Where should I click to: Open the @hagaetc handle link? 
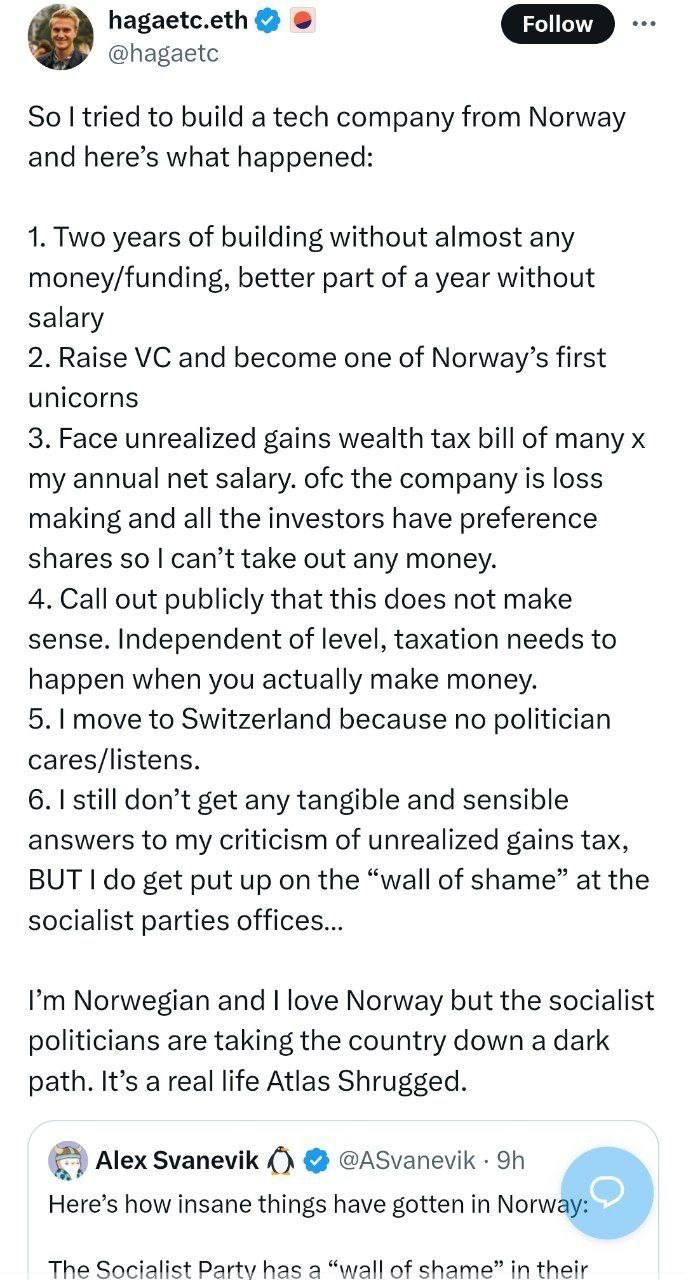point(162,54)
